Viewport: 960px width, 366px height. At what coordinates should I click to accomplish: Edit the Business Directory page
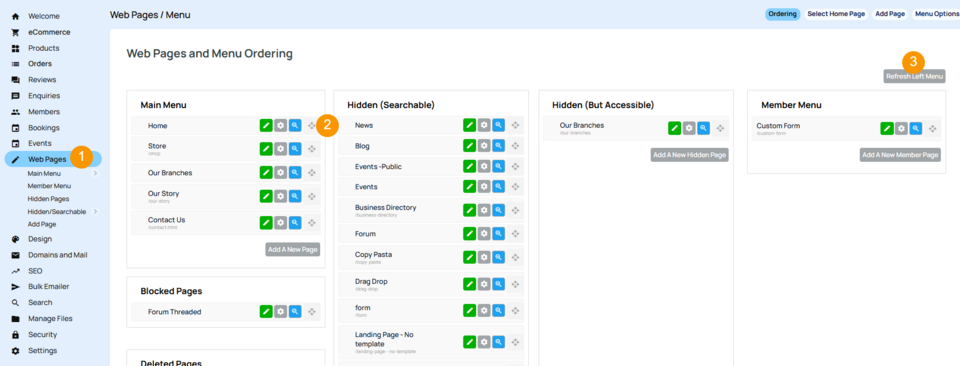point(470,210)
